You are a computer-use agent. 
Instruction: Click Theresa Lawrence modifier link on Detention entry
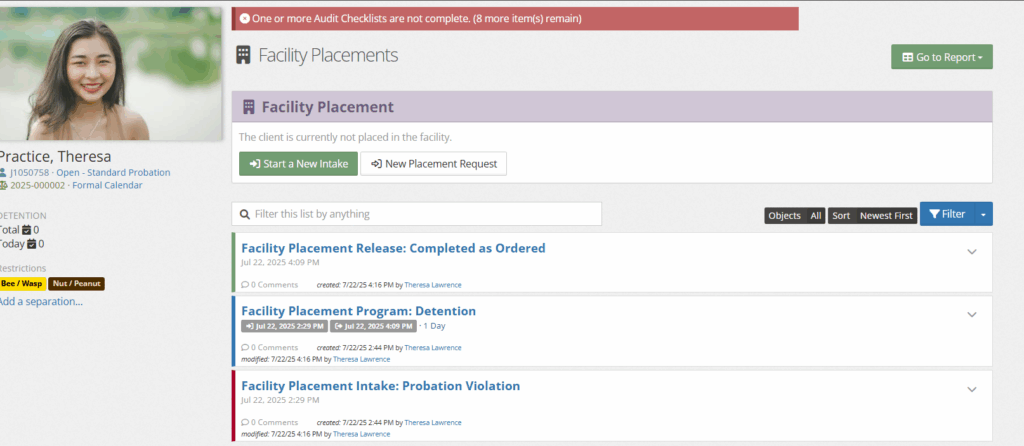(x=362, y=359)
